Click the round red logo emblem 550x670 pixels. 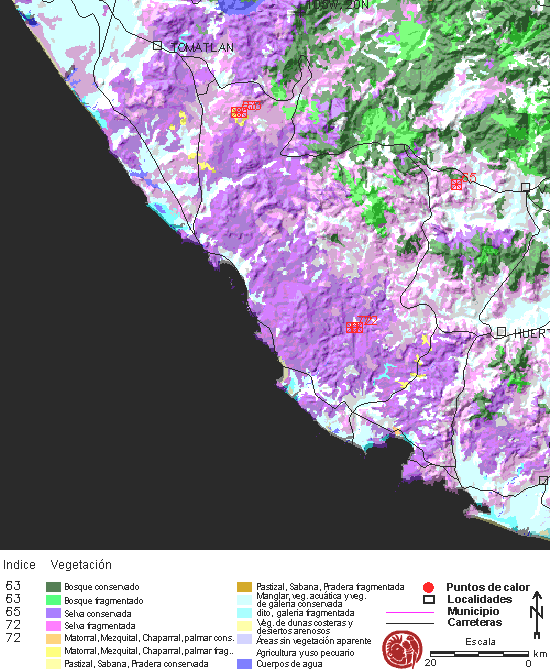pyautogui.click(x=402, y=649)
